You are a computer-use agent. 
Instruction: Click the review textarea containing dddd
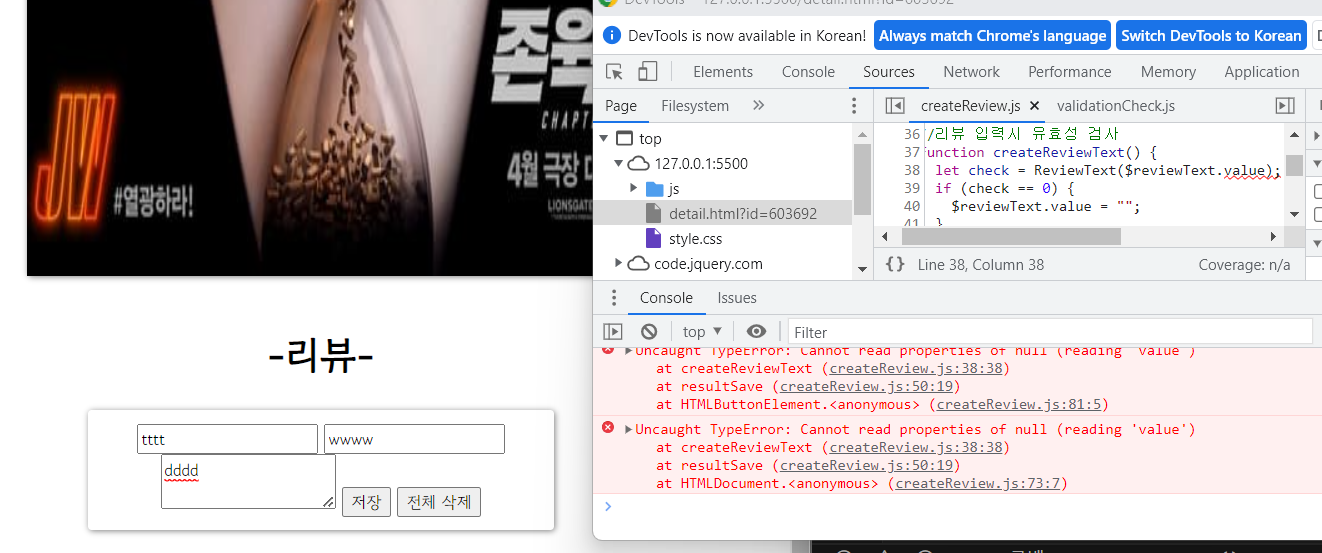point(248,482)
